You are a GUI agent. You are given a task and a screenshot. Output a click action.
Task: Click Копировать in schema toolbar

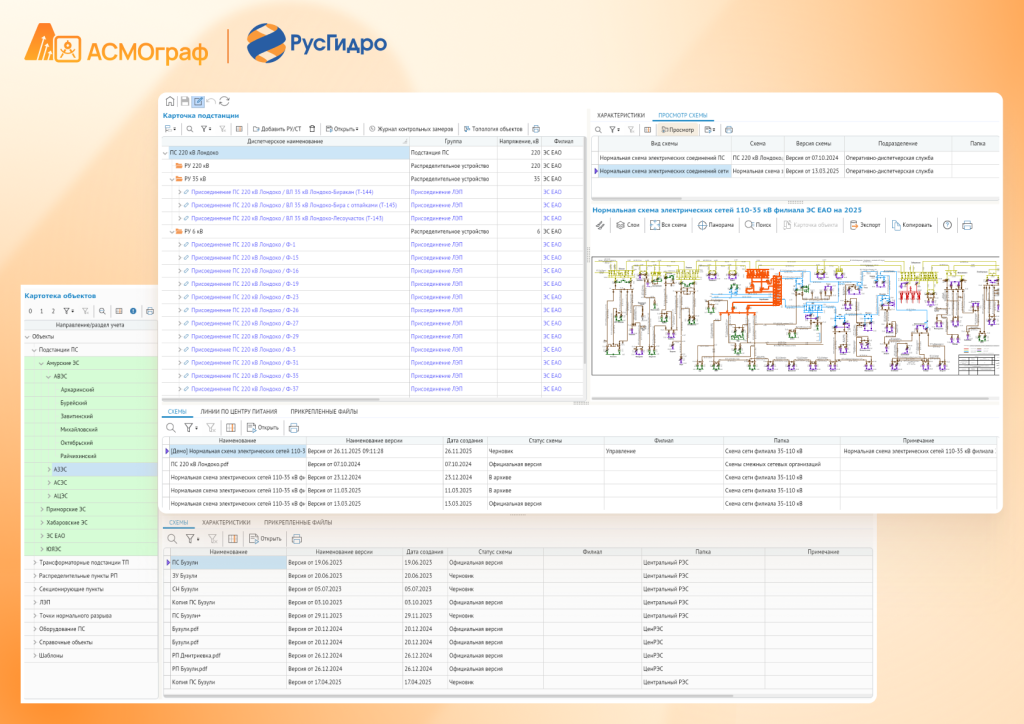911,225
